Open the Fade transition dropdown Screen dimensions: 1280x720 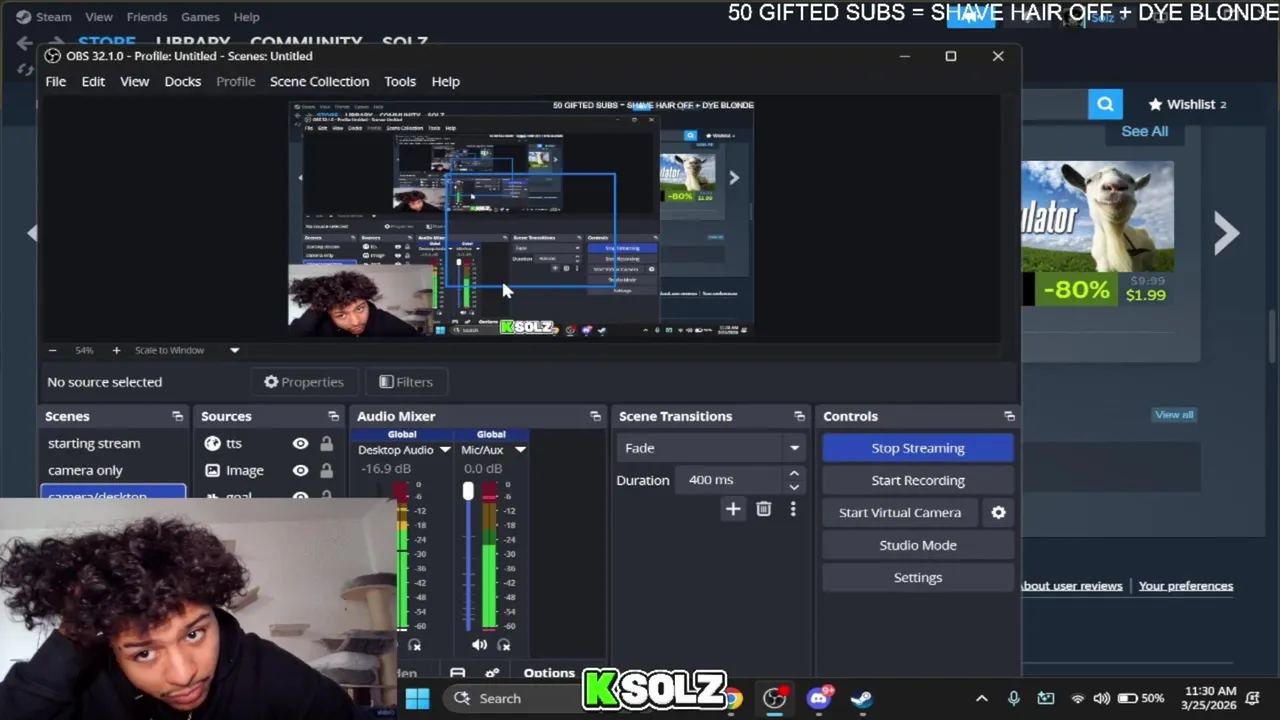point(711,448)
